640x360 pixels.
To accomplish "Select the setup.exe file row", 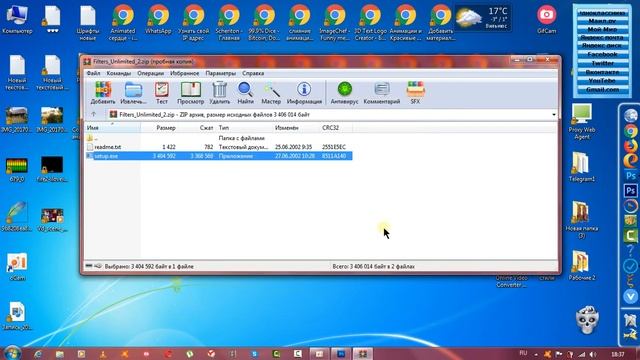I will click(x=219, y=156).
